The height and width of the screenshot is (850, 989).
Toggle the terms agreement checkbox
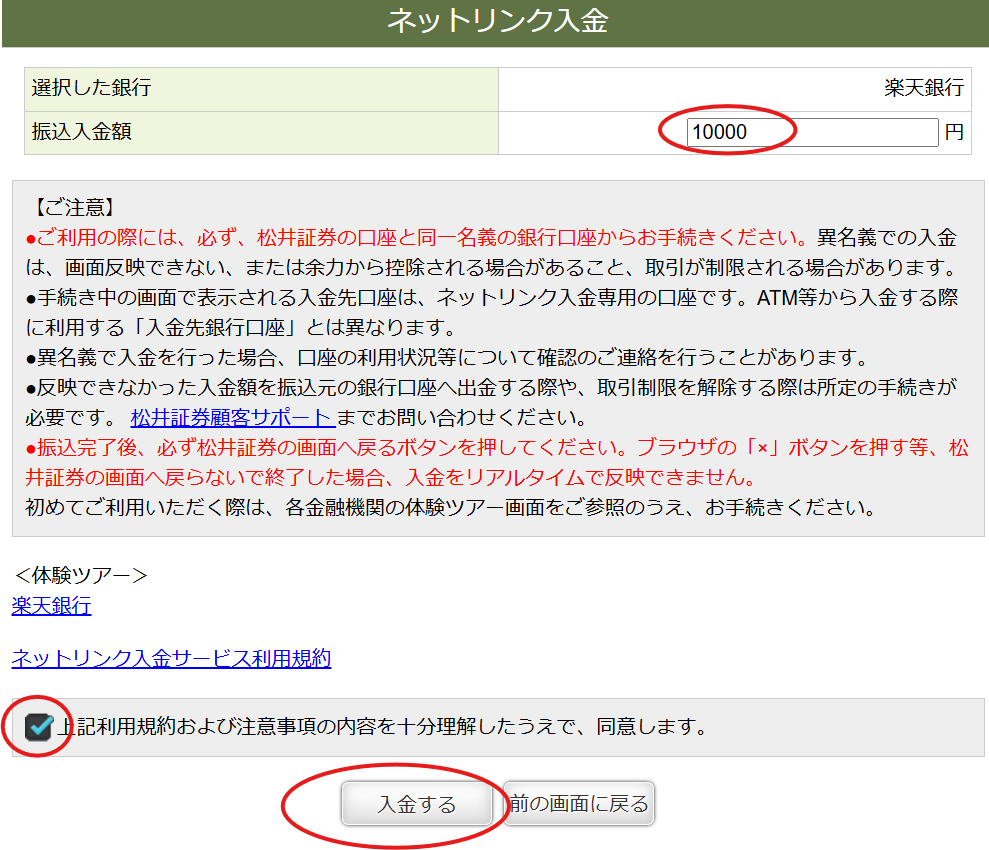pos(38,727)
